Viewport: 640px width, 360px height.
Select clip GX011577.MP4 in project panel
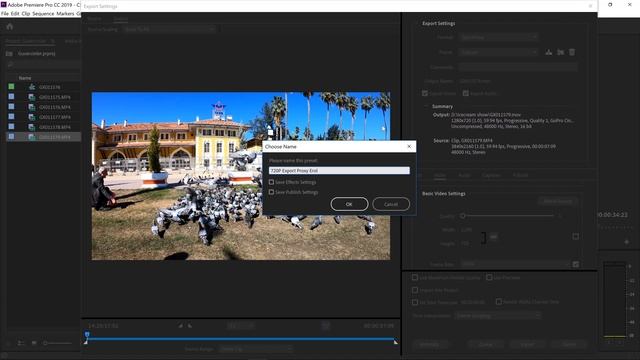(55, 117)
